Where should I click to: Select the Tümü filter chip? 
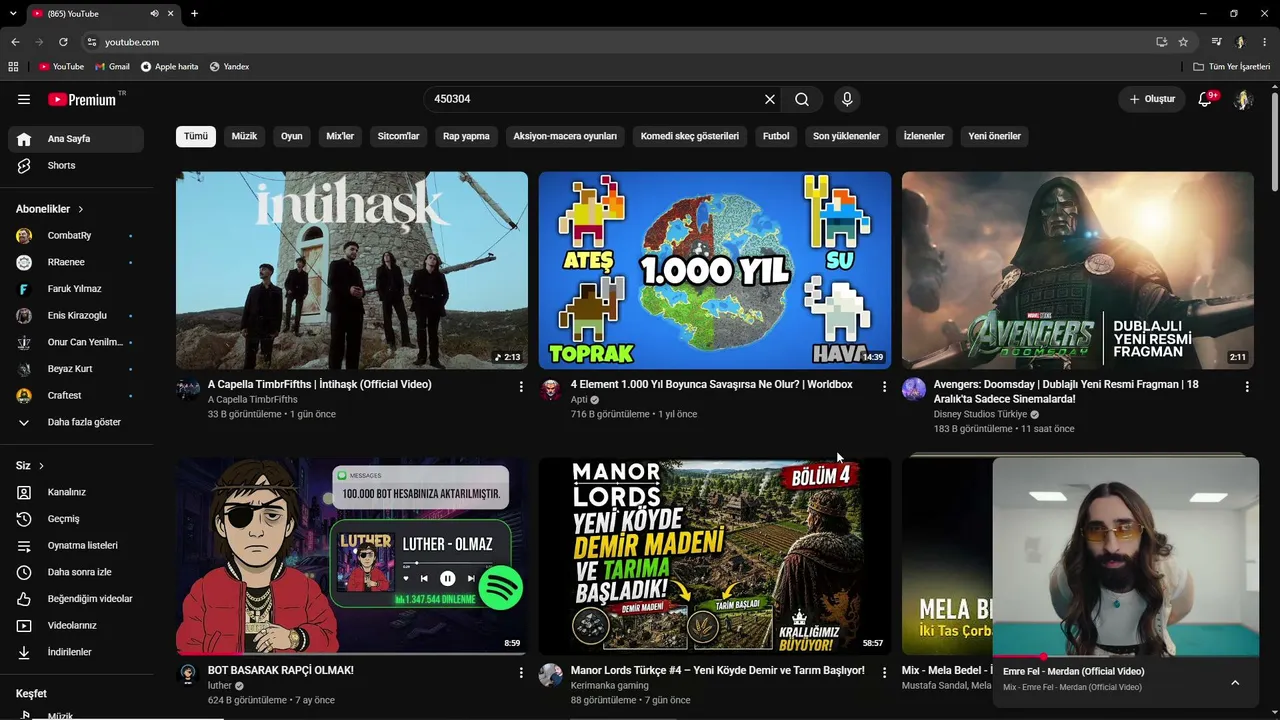[196, 136]
